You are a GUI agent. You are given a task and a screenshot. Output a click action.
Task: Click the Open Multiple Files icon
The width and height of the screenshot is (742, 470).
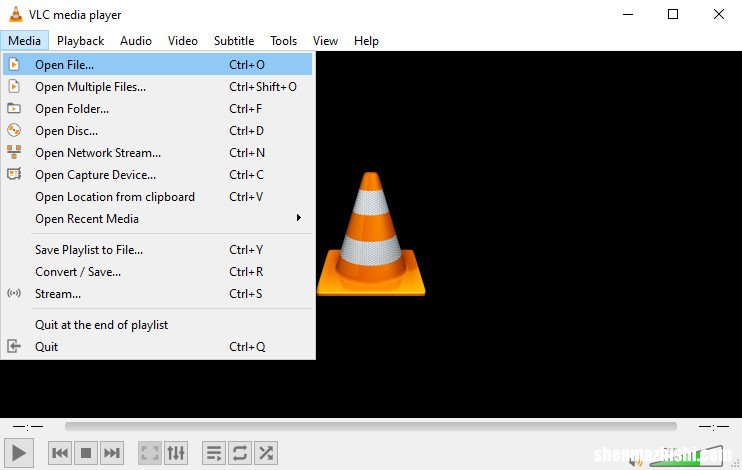click(x=14, y=86)
